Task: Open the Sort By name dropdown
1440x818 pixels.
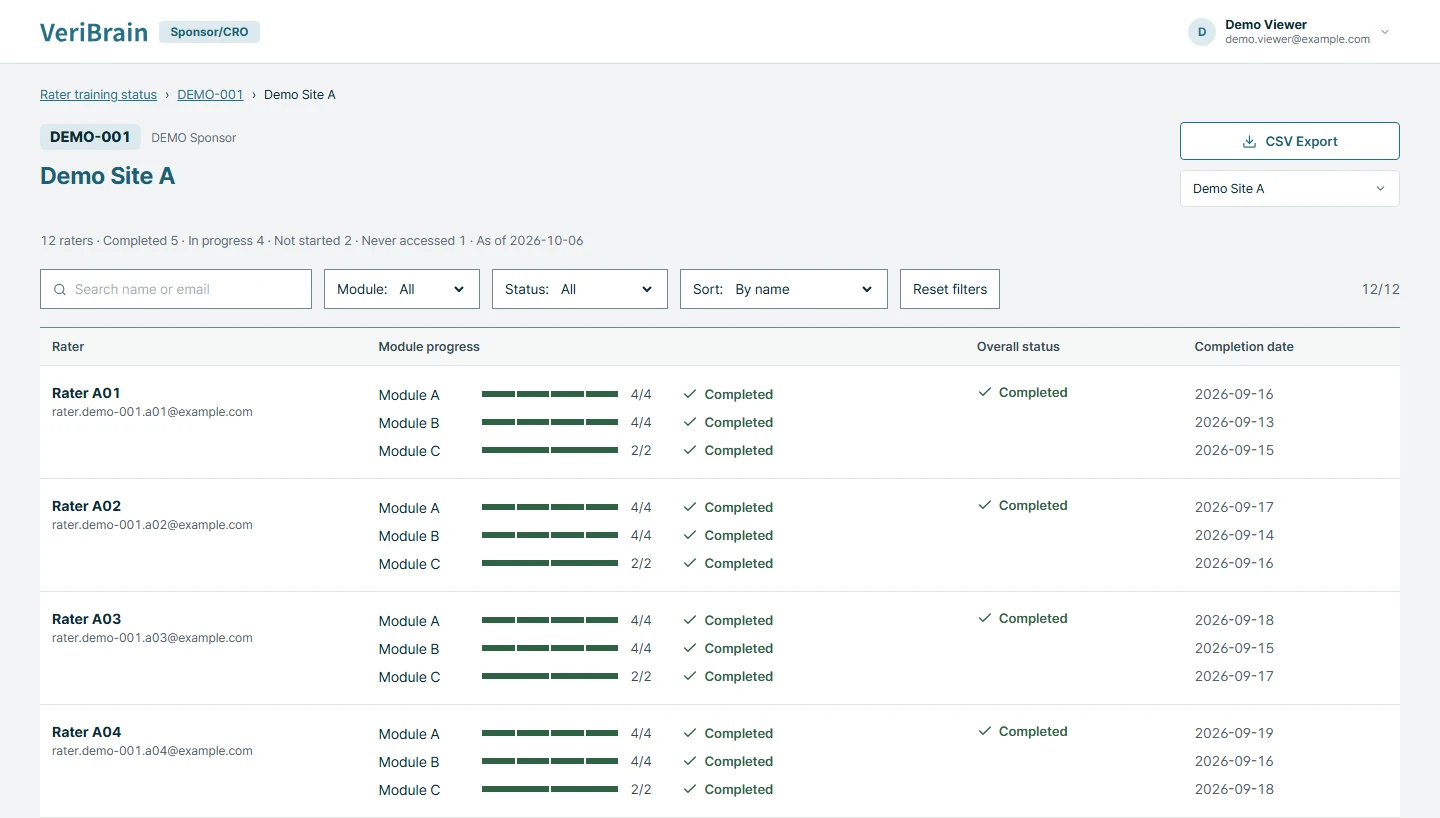Action: point(784,289)
